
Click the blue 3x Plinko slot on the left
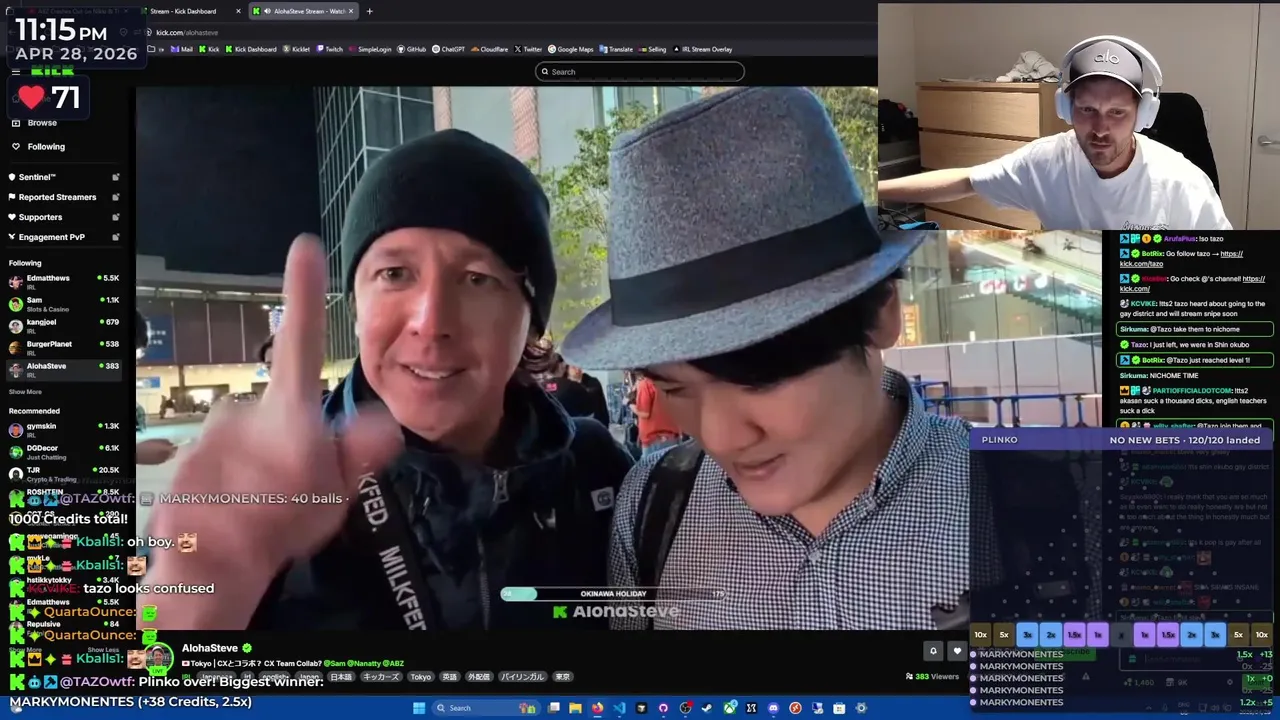pos(1027,635)
